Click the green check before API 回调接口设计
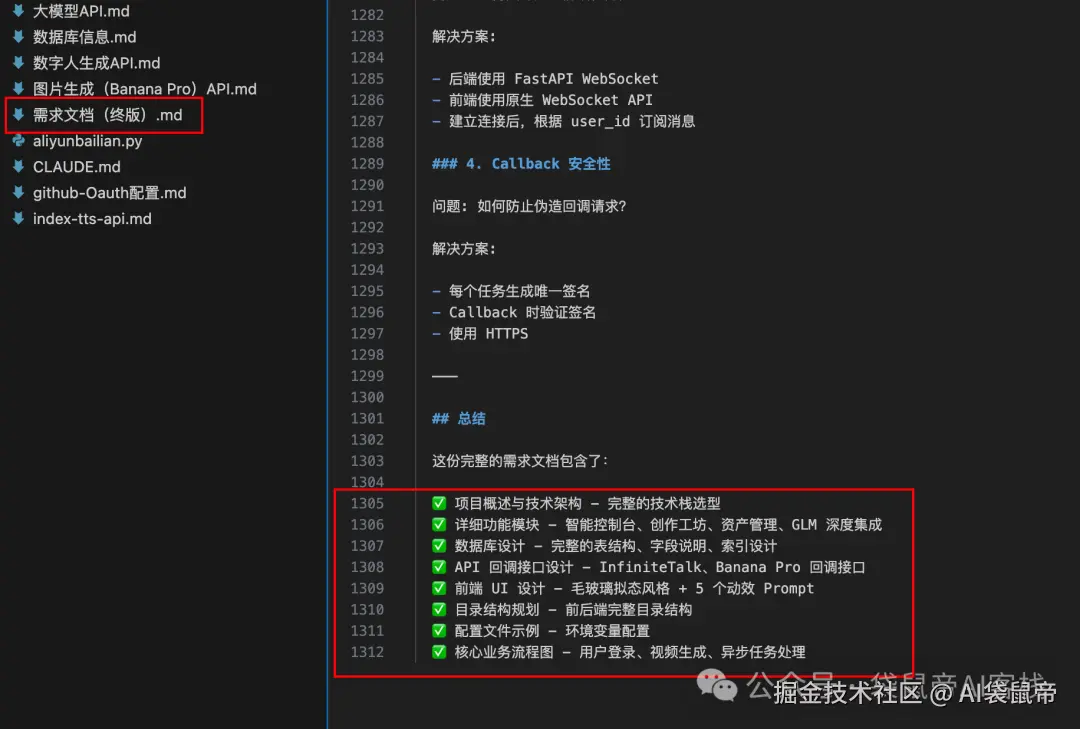Screen dimensions: 1080x729 (x=439, y=567)
